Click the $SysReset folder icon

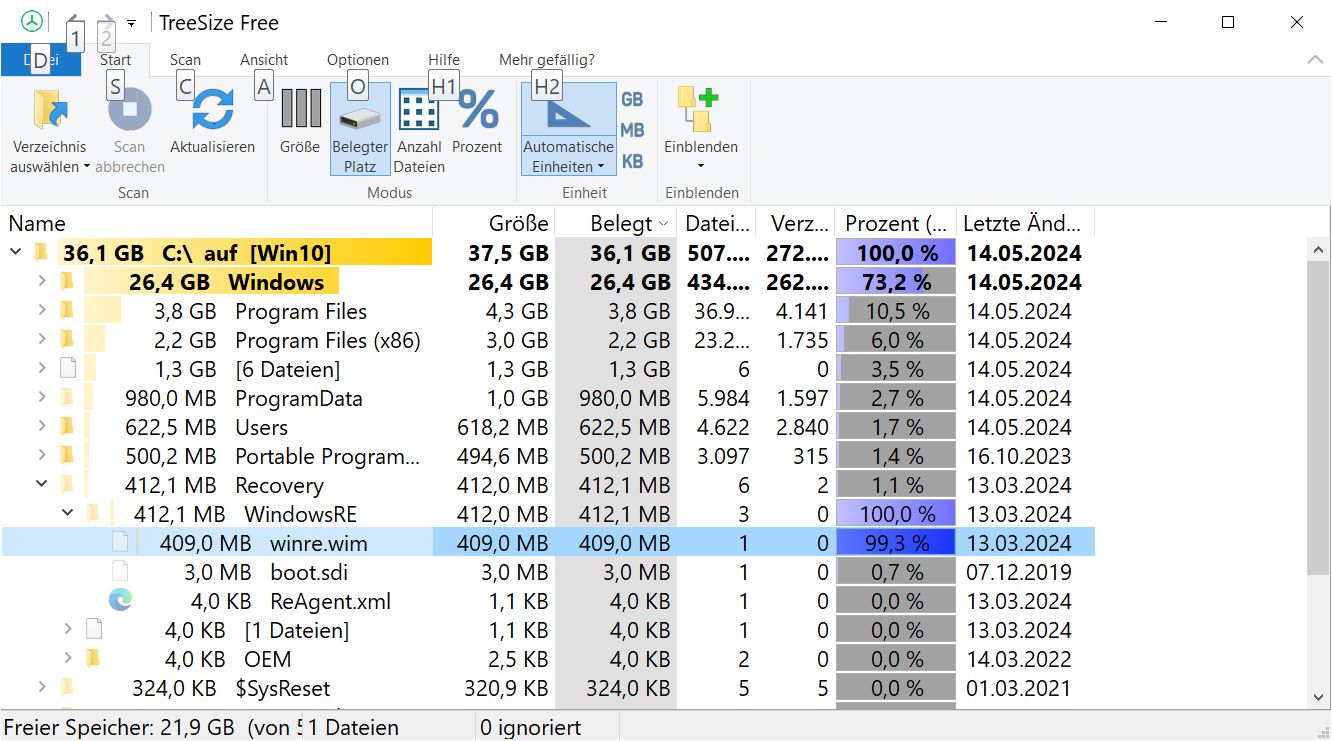point(67,687)
